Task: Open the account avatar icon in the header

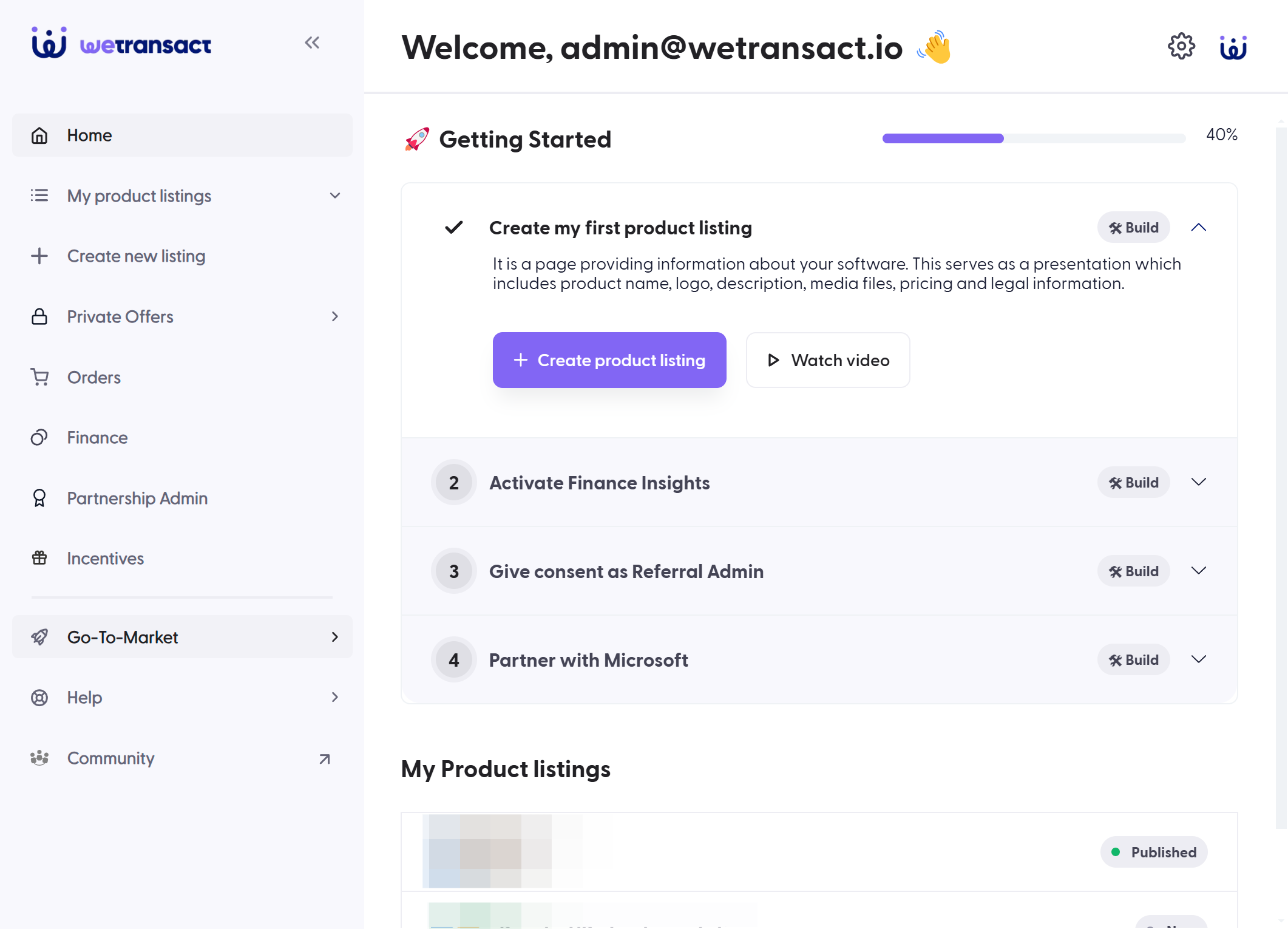Action: coord(1233,48)
